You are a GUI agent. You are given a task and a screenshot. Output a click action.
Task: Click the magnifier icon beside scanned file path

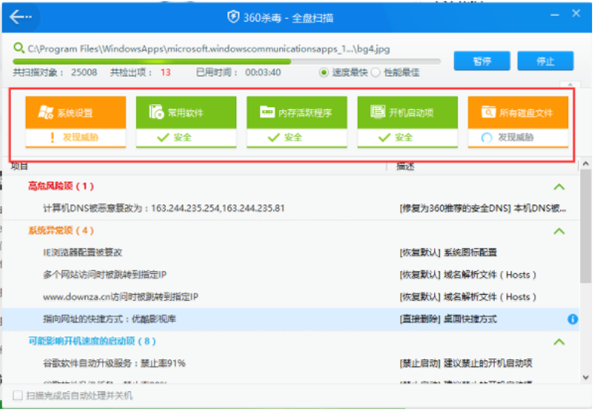point(18,48)
